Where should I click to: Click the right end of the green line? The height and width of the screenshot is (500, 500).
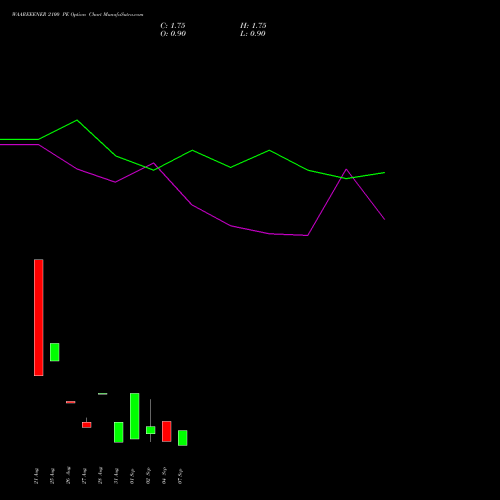pos(385,173)
